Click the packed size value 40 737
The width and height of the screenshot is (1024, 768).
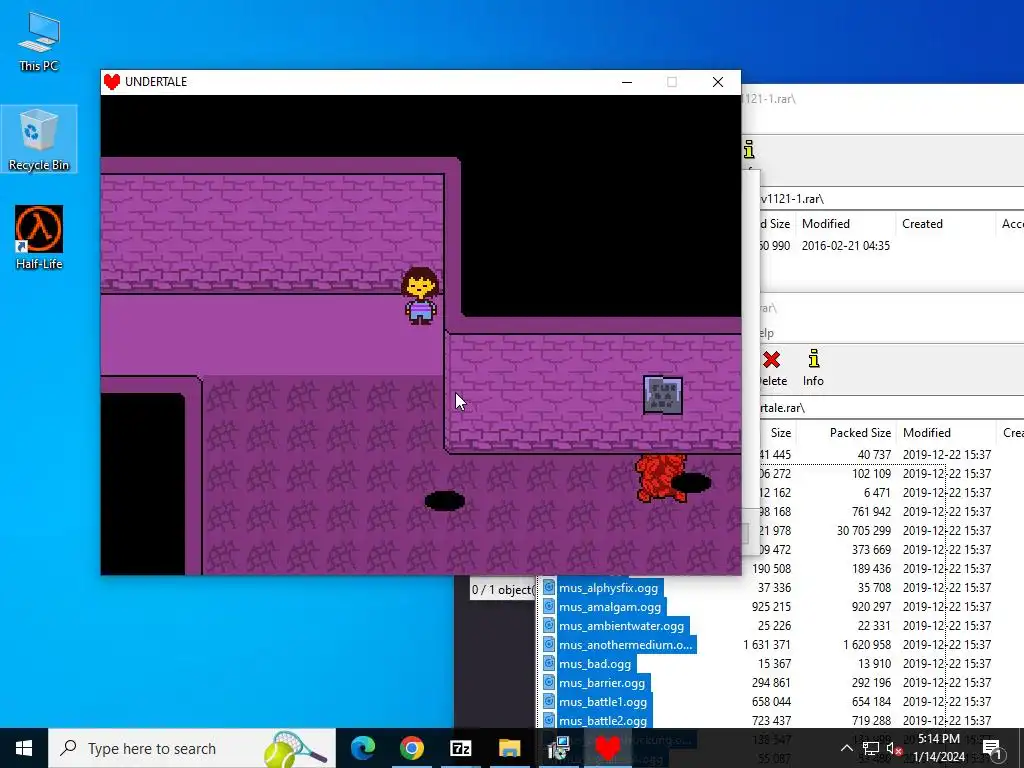874,455
